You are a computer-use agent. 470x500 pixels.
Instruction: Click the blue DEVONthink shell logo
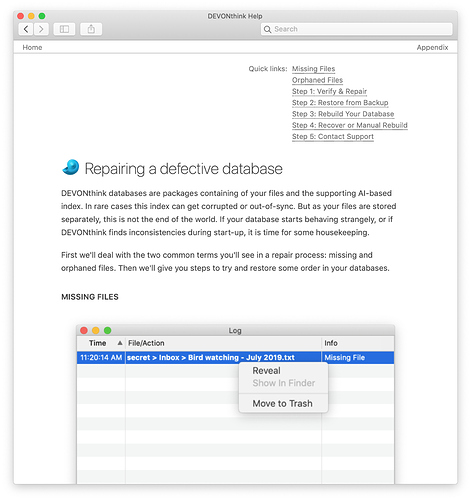(x=71, y=167)
